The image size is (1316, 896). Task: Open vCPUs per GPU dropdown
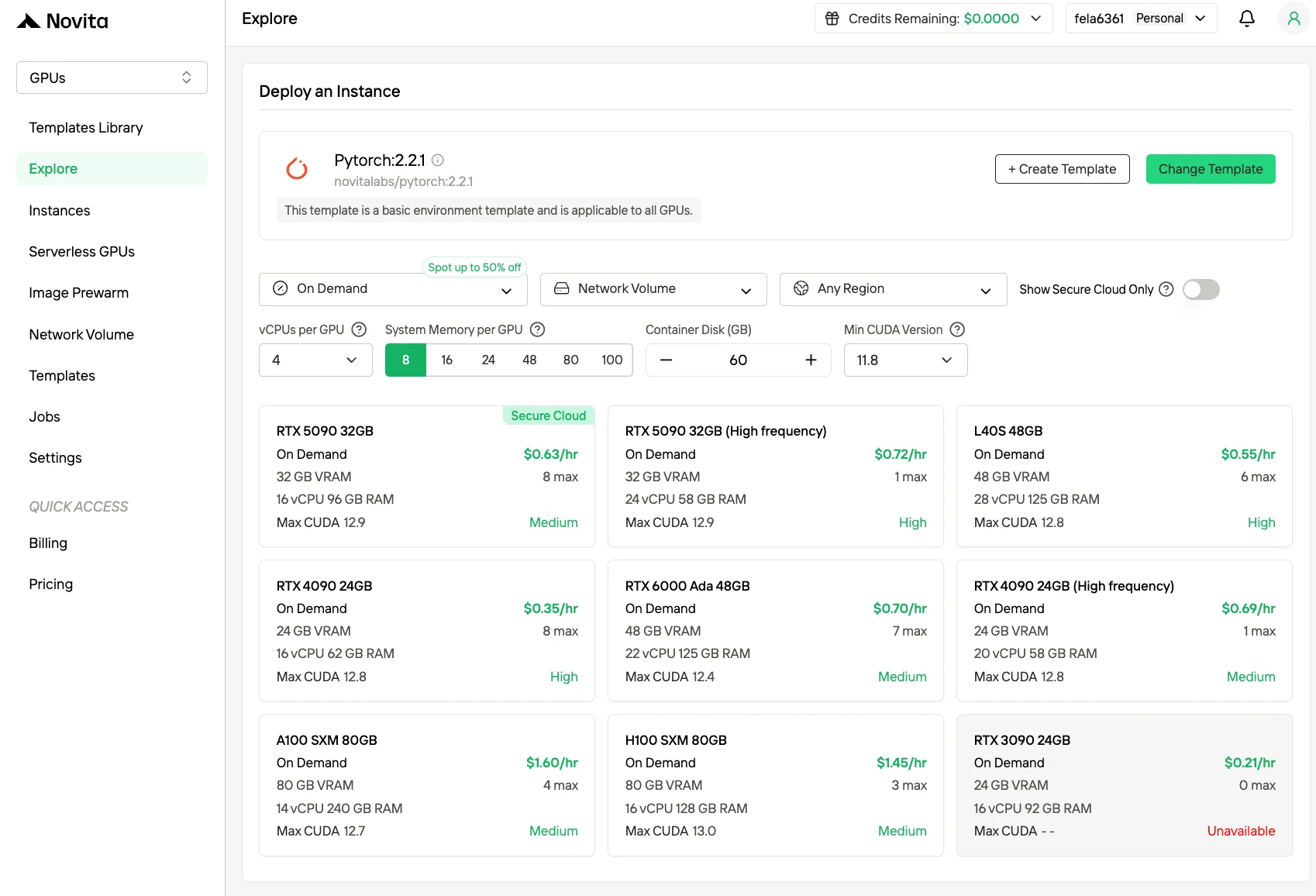coord(315,360)
